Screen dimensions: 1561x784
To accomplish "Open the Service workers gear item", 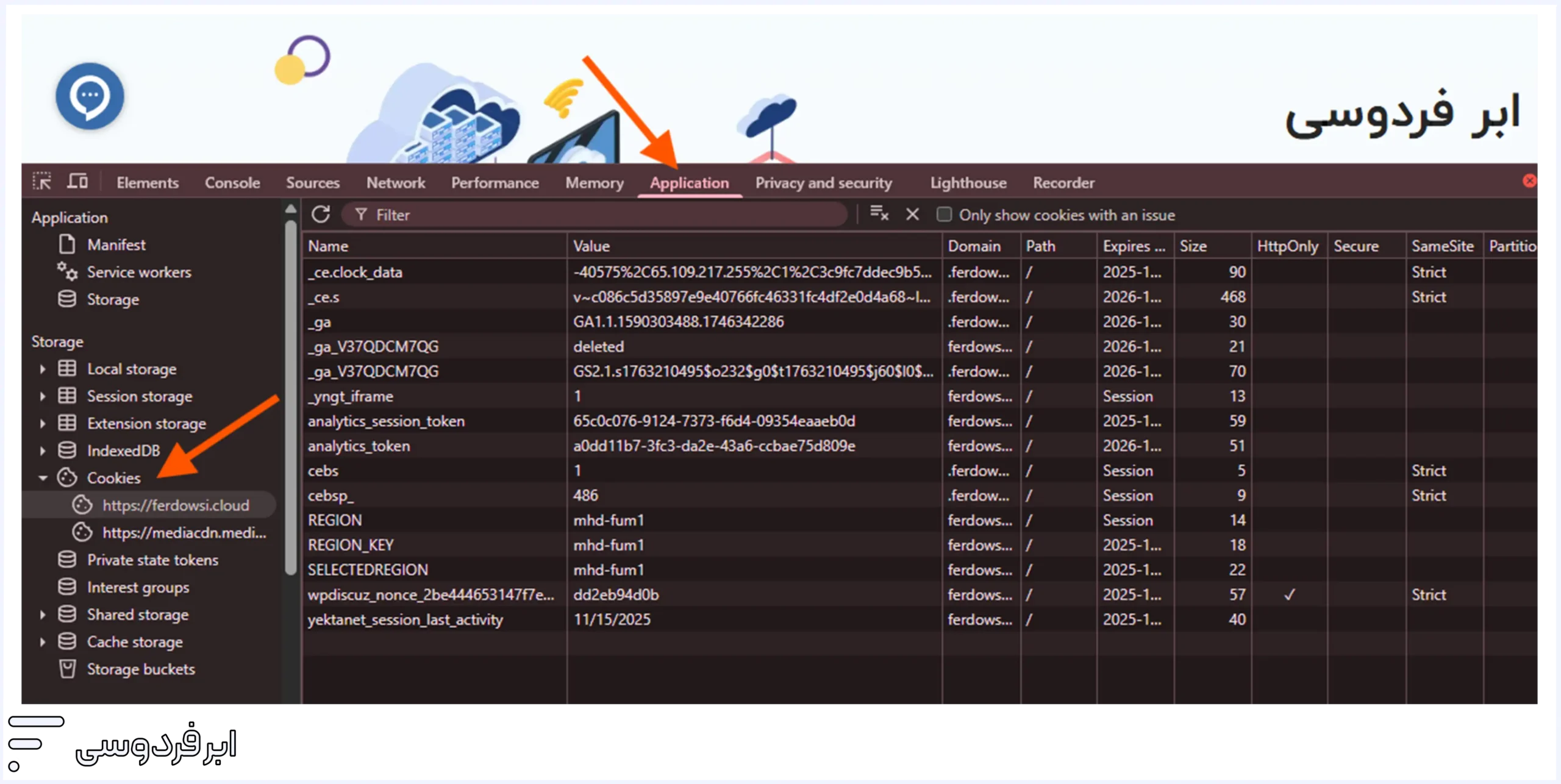I will click(x=138, y=273).
